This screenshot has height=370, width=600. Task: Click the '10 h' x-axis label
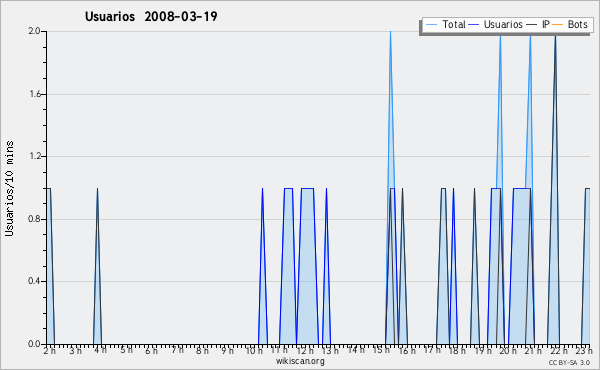[254, 350]
